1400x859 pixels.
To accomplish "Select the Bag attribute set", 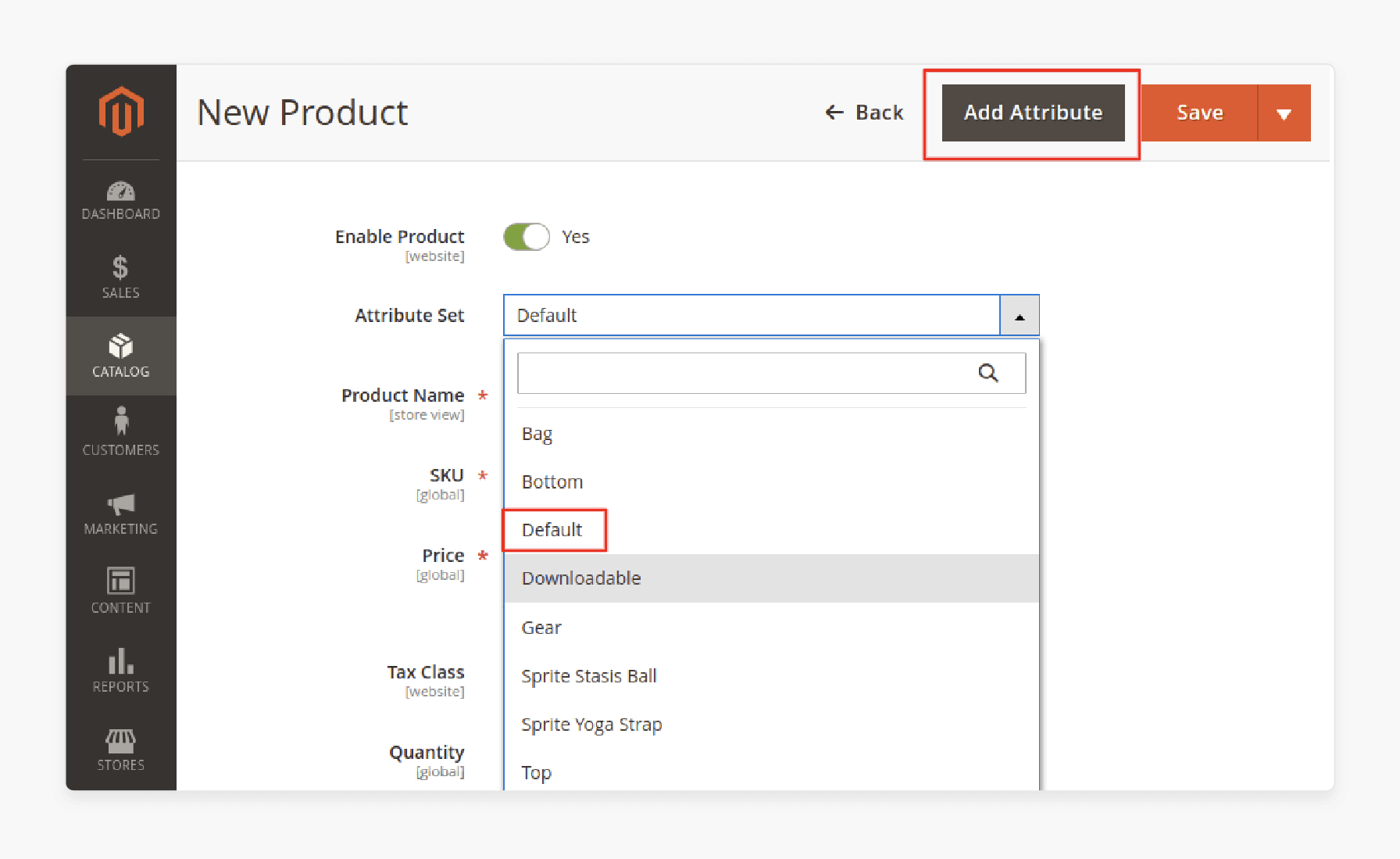I will [x=772, y=434].
